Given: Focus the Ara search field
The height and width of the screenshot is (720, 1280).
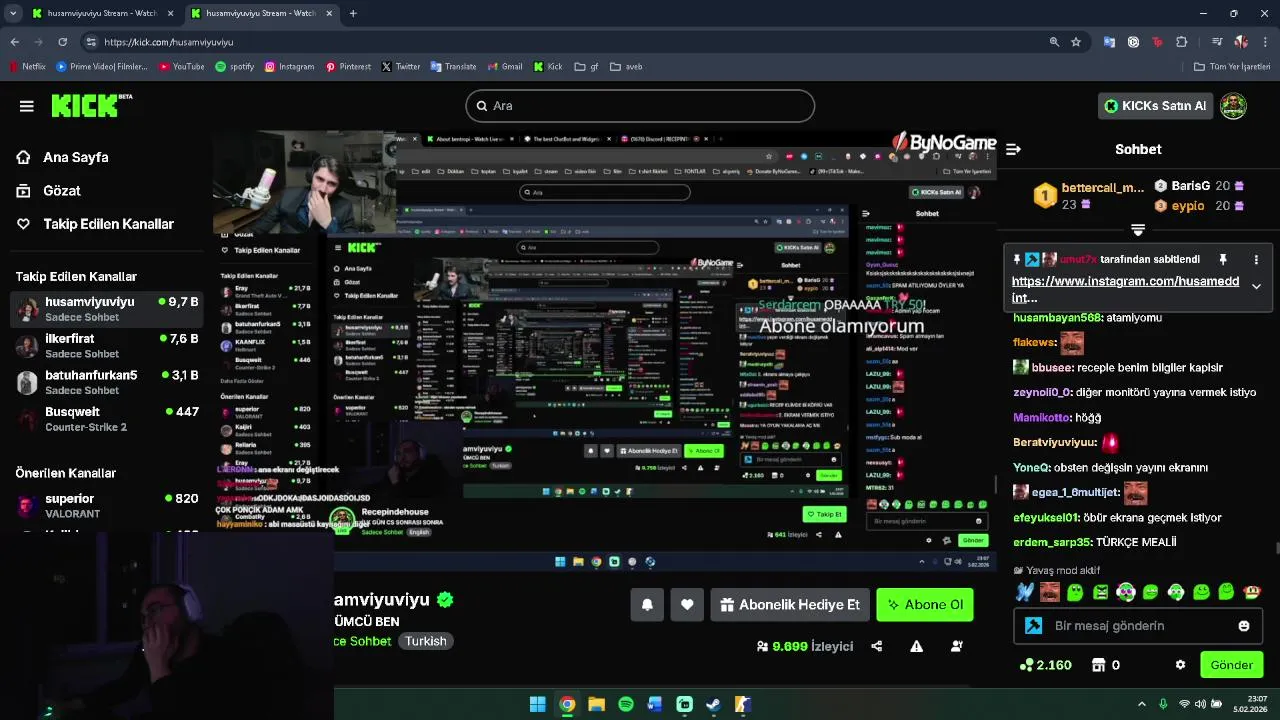Looking at the screenshot, I should pos(640,106).
